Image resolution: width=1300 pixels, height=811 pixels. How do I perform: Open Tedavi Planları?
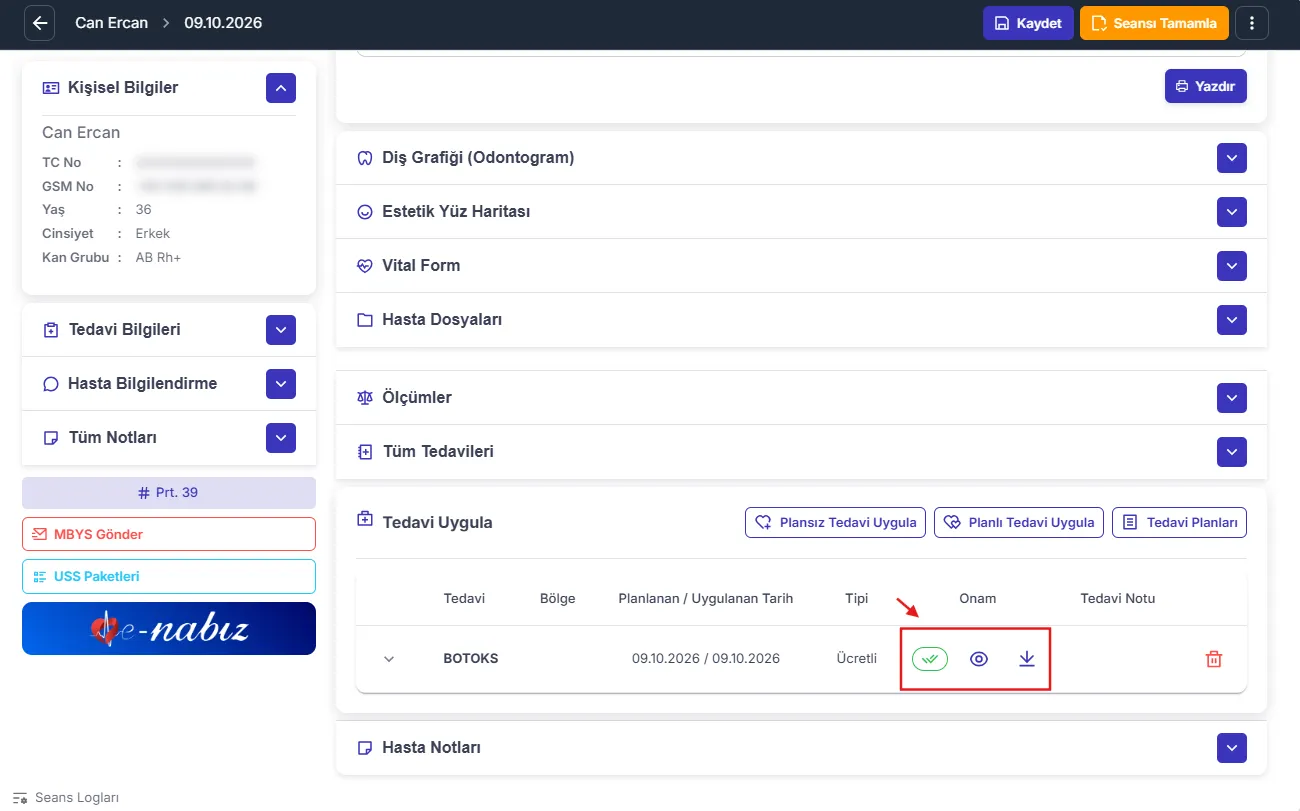[x=1179, y=522]
